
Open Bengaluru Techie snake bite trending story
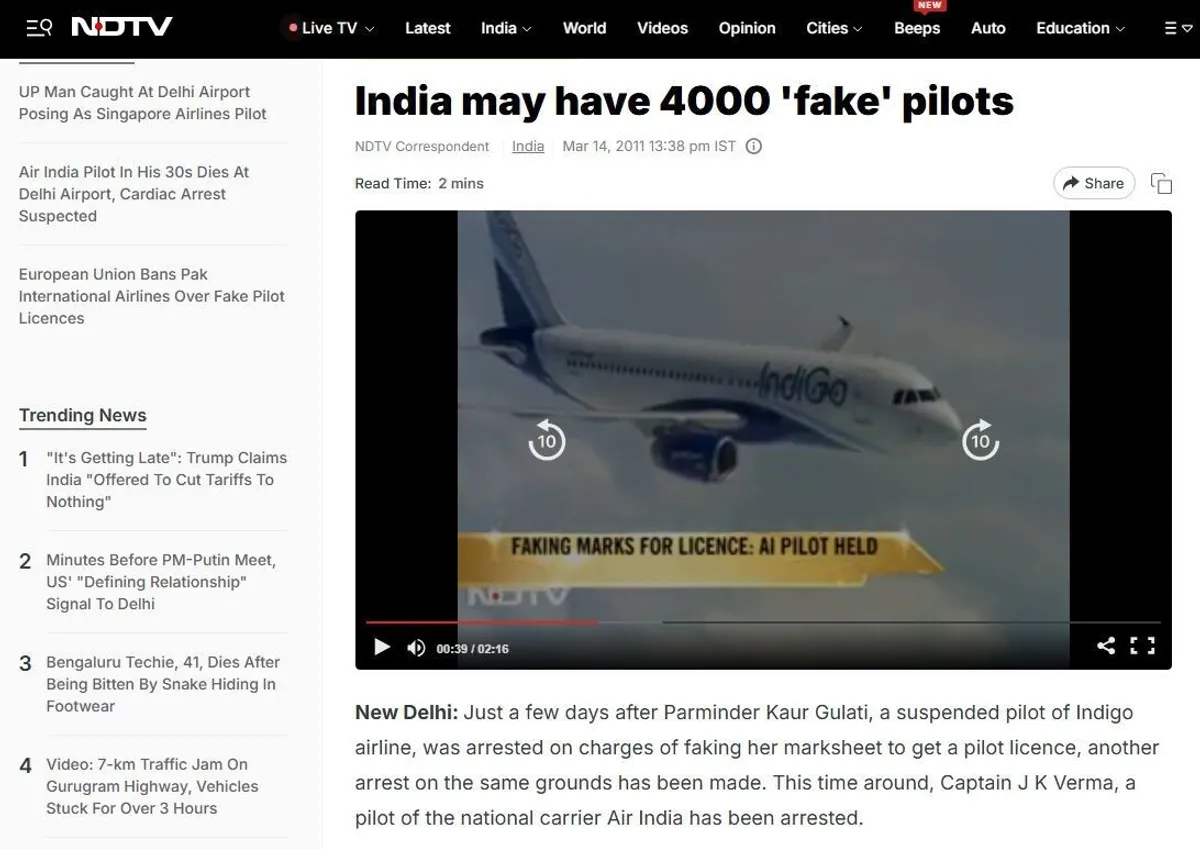tap(161, 684)
